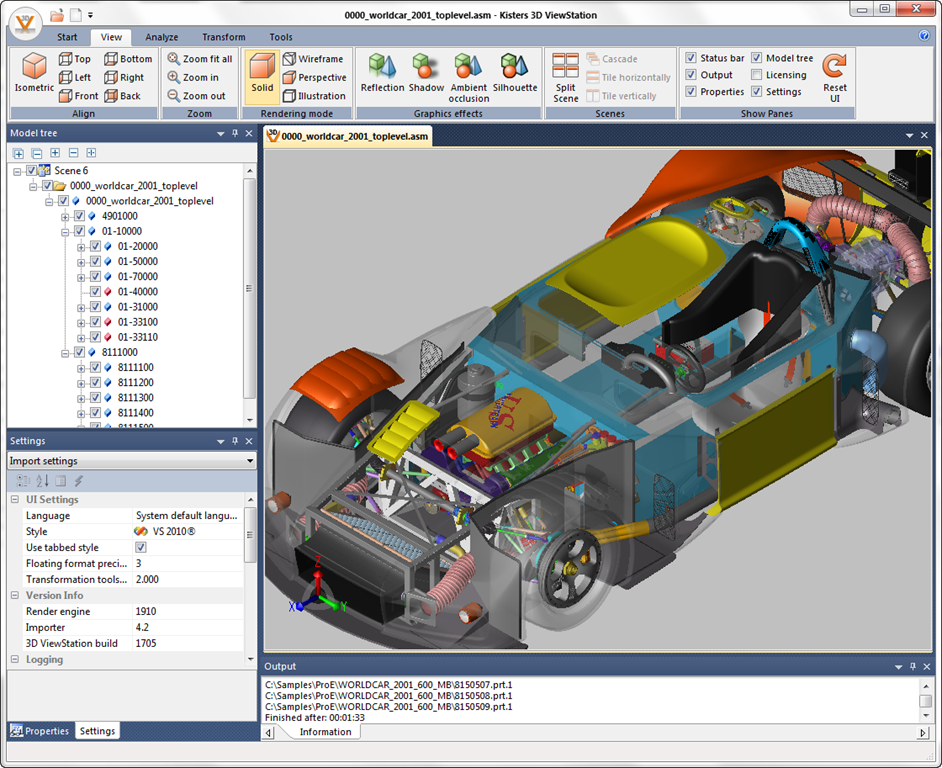Enable the Silhouette graphics effect
The height and width of the screenshot is (768, 942).
point(515,73)
